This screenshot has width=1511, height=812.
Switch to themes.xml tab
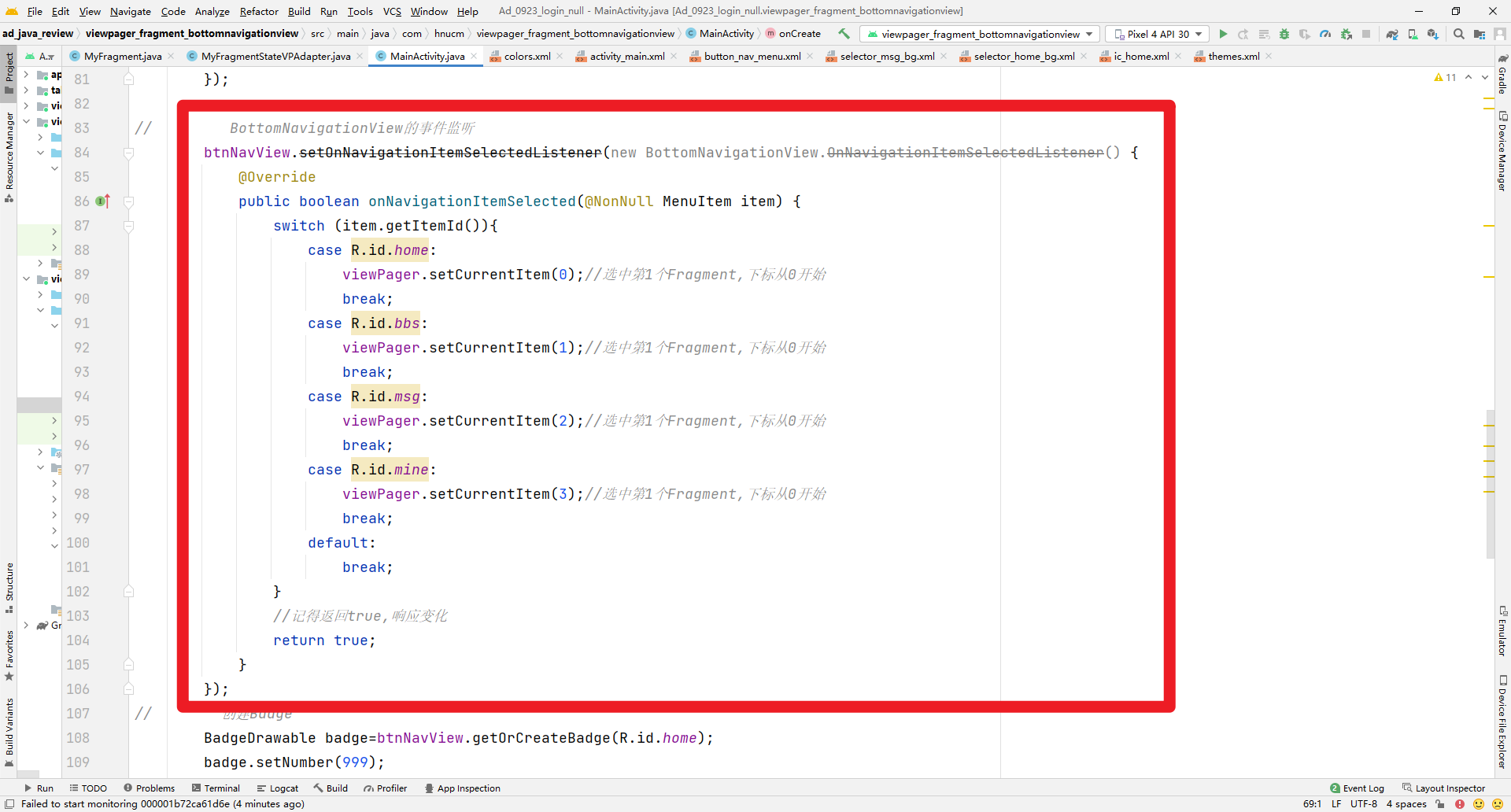click(1233, 56)
